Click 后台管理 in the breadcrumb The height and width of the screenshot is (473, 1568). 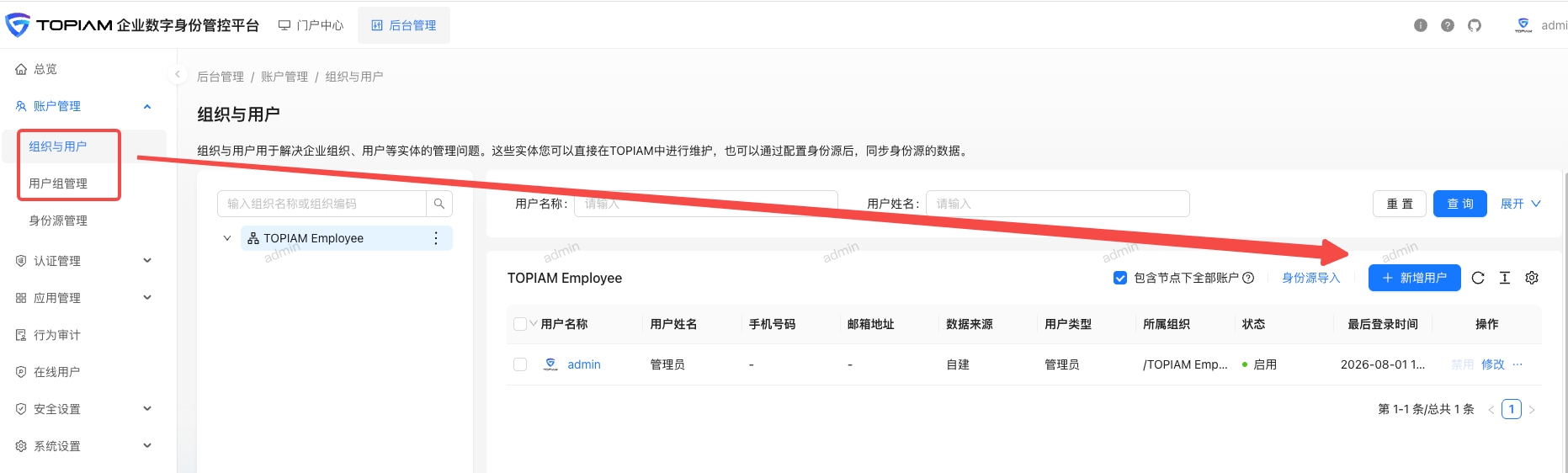(x=221, y=77)
